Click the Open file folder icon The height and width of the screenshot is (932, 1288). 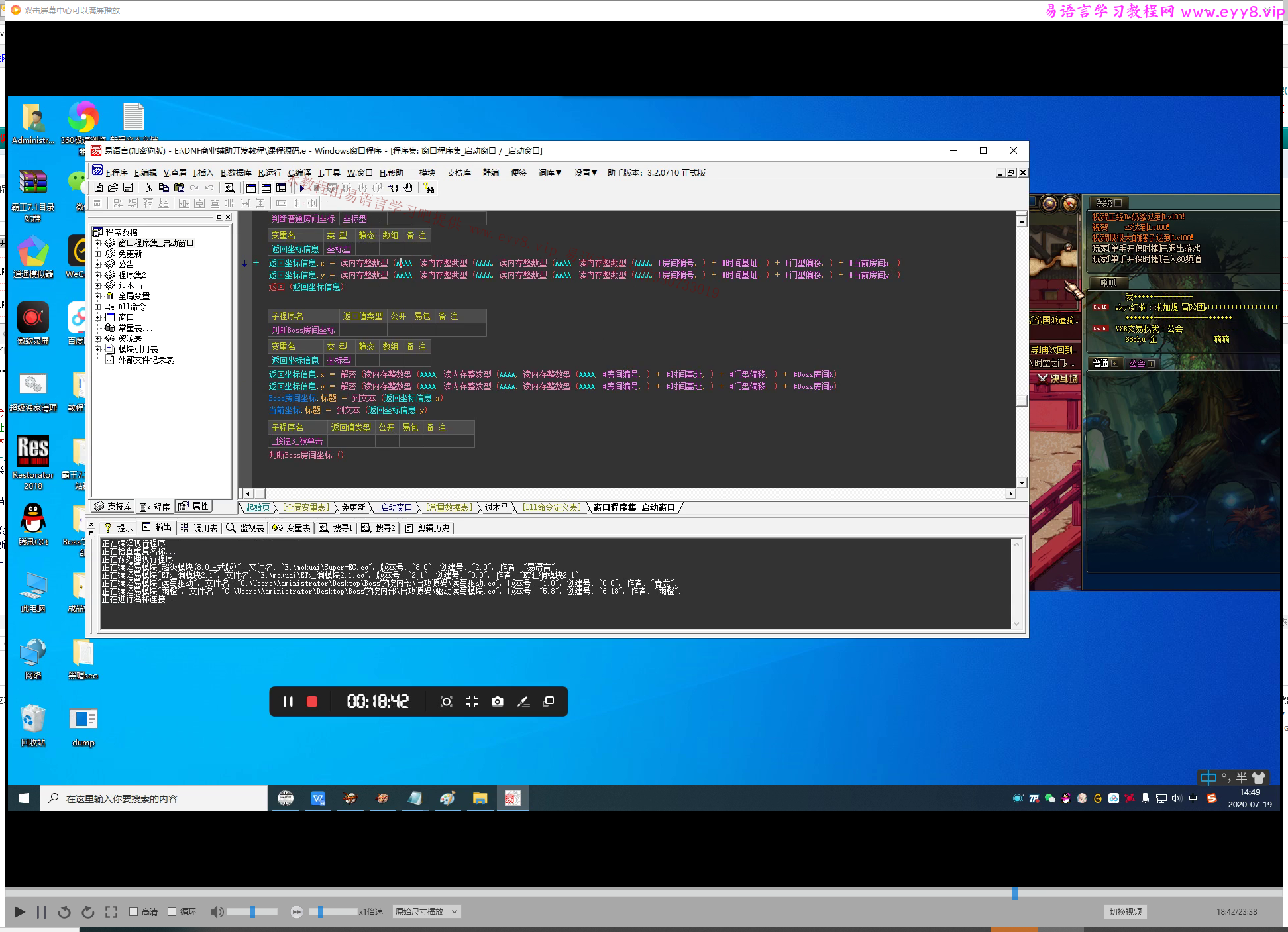pyautogui.click(x=113, y=188)
